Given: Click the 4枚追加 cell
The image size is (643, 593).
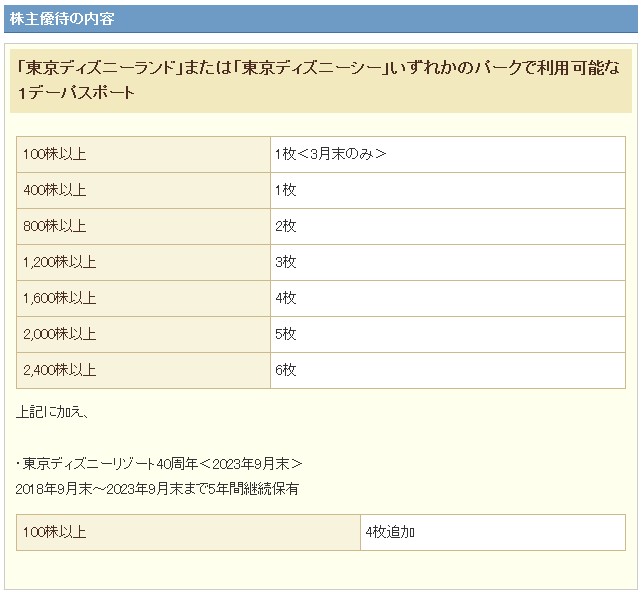Looking at the screenshot, I should point(493,532).
